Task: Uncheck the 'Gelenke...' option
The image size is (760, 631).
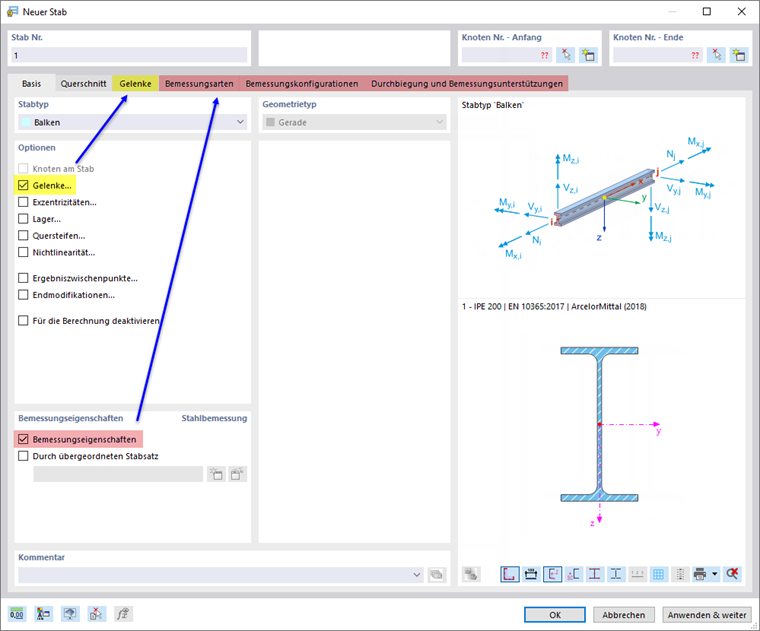Action: click(x=23, y=185)
